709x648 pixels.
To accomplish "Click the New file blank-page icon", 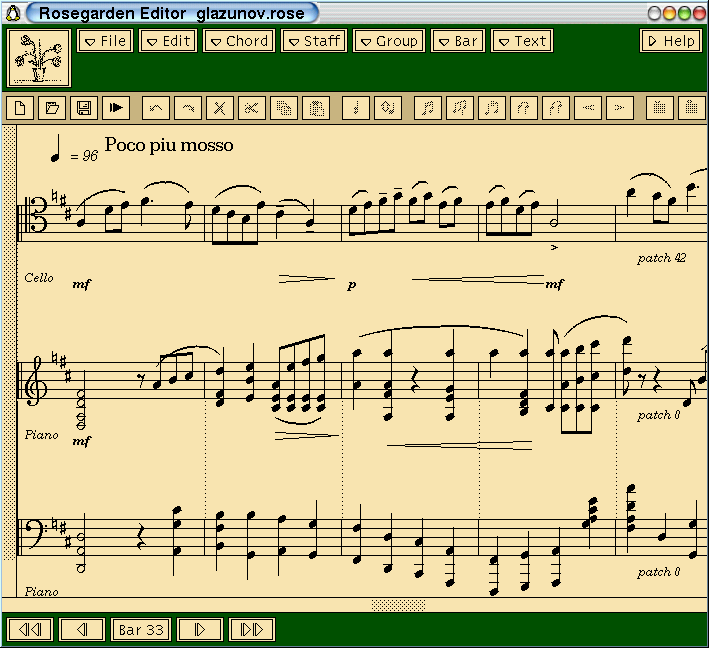I will (20, 108).
